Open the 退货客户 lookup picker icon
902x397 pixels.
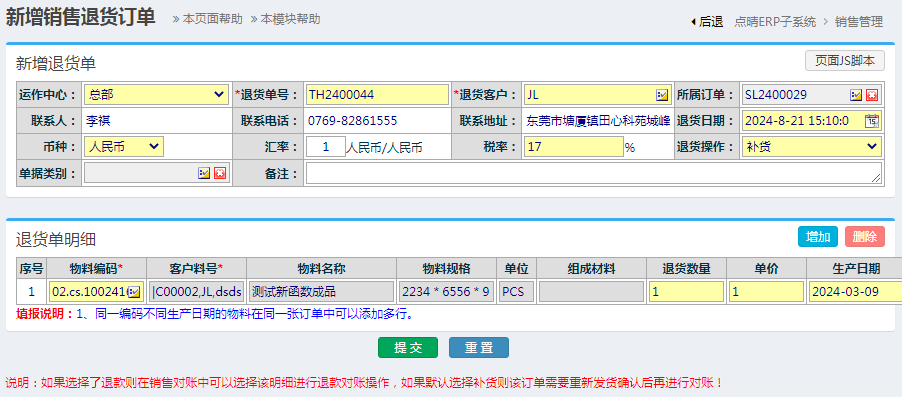coord(662,95)
